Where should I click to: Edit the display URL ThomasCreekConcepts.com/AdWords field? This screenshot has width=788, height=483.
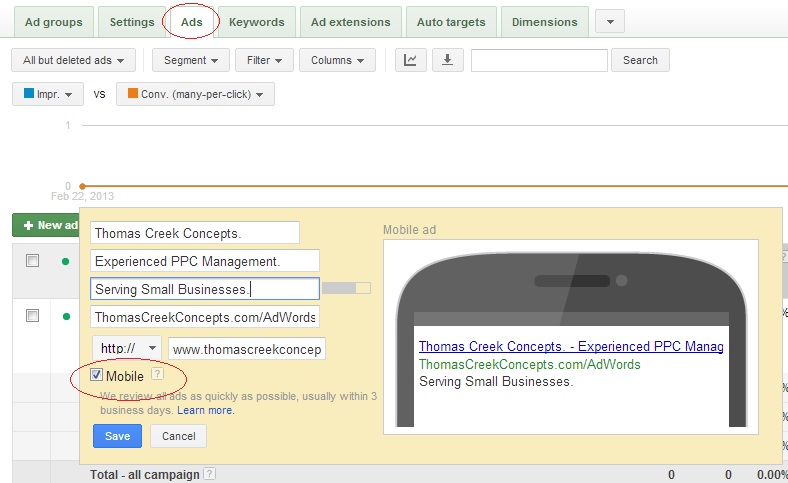(x=205, y=317)
